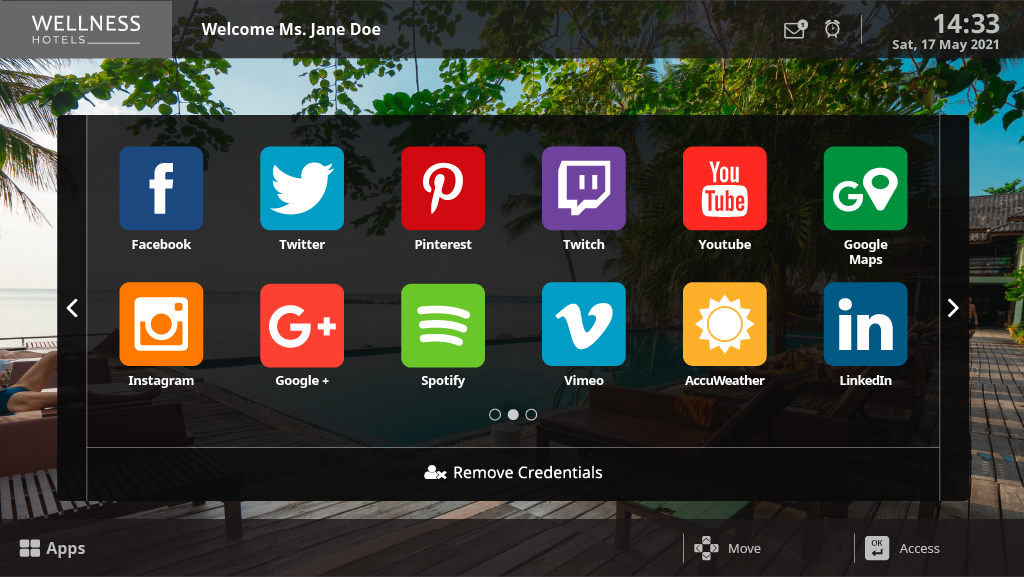1024x577 pixels.
Task: Launch Google Maps app
Action: [865, 189]
